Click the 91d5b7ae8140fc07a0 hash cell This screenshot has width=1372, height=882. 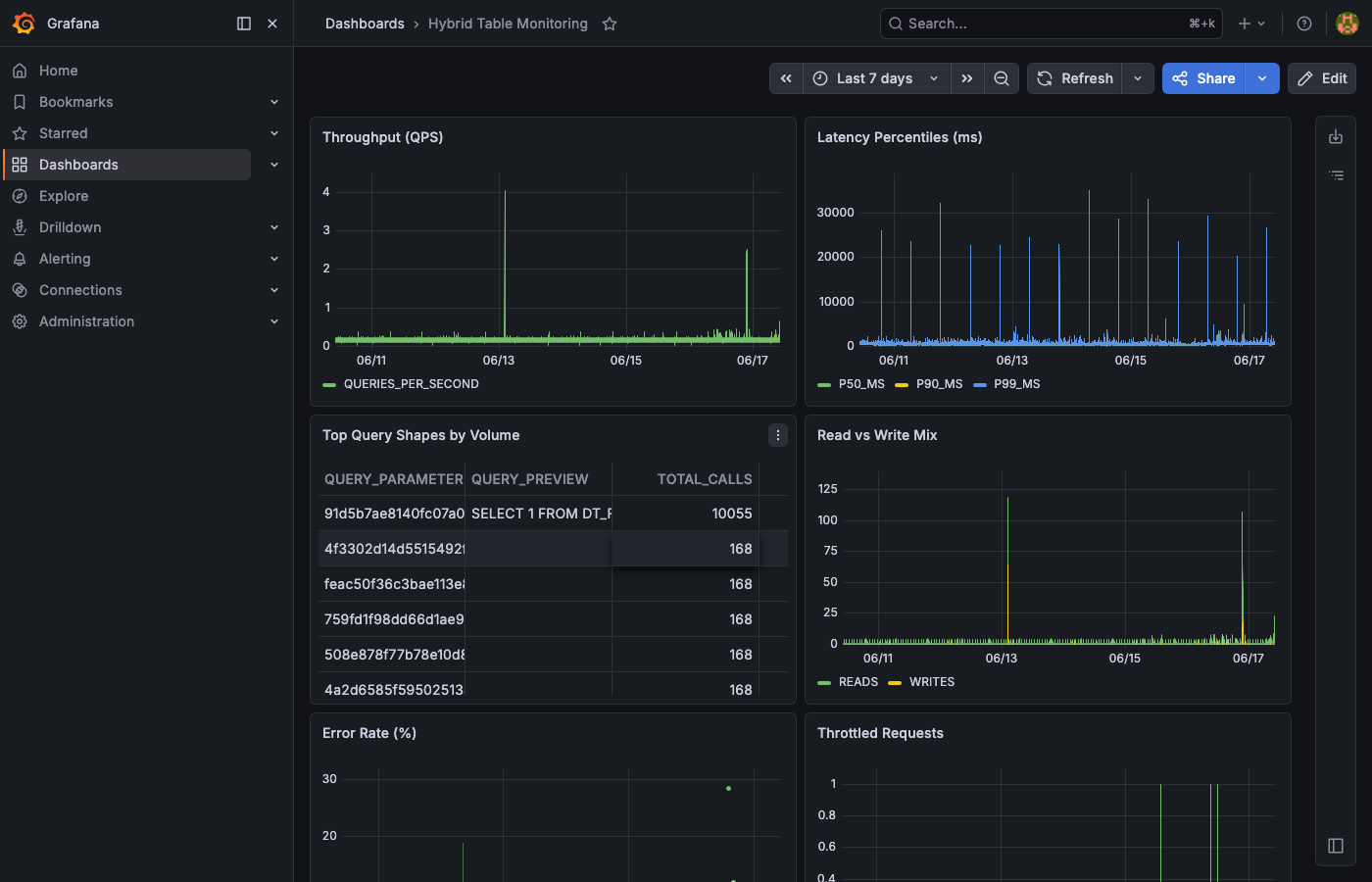point(393,514)
